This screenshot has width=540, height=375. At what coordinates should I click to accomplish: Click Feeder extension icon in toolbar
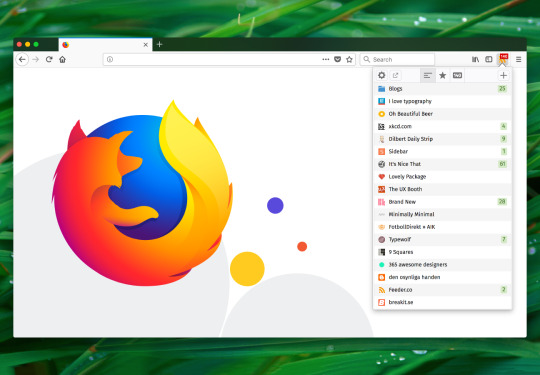pyautogui.click(x=503, y=59)
